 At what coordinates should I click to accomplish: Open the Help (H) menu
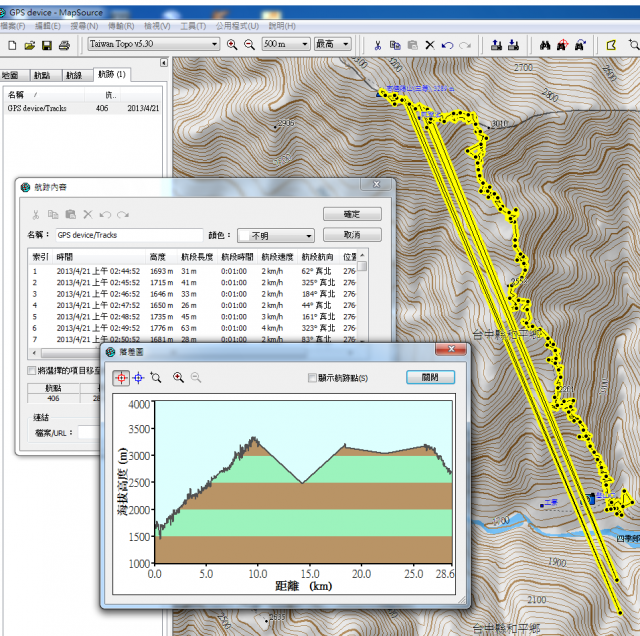click(x=282, y=26)
